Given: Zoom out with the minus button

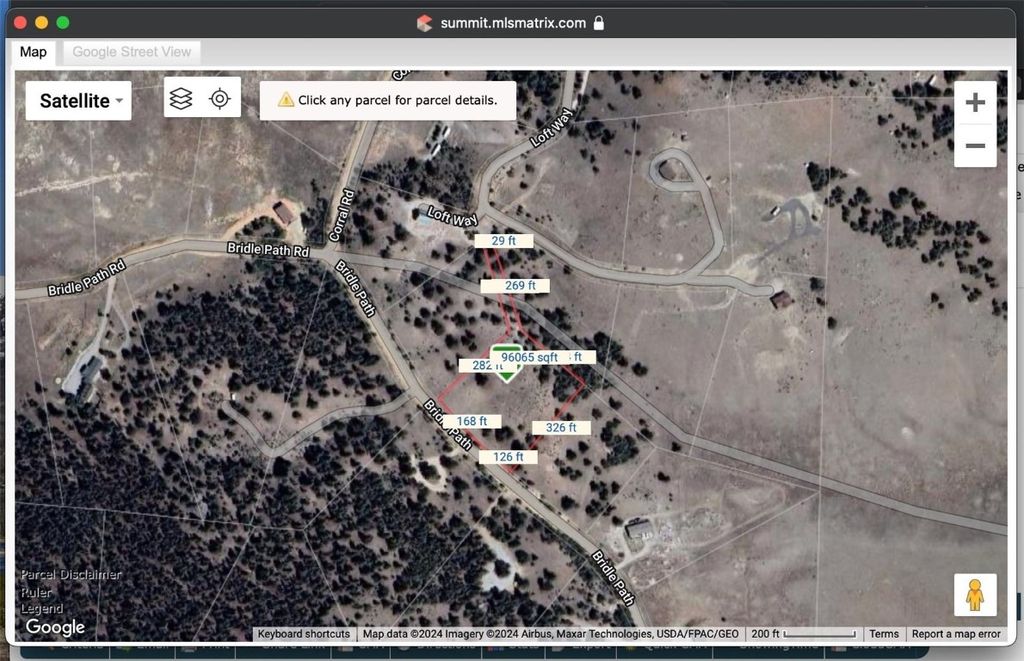Looking at the screenshot, I should [x=975, y=146].
